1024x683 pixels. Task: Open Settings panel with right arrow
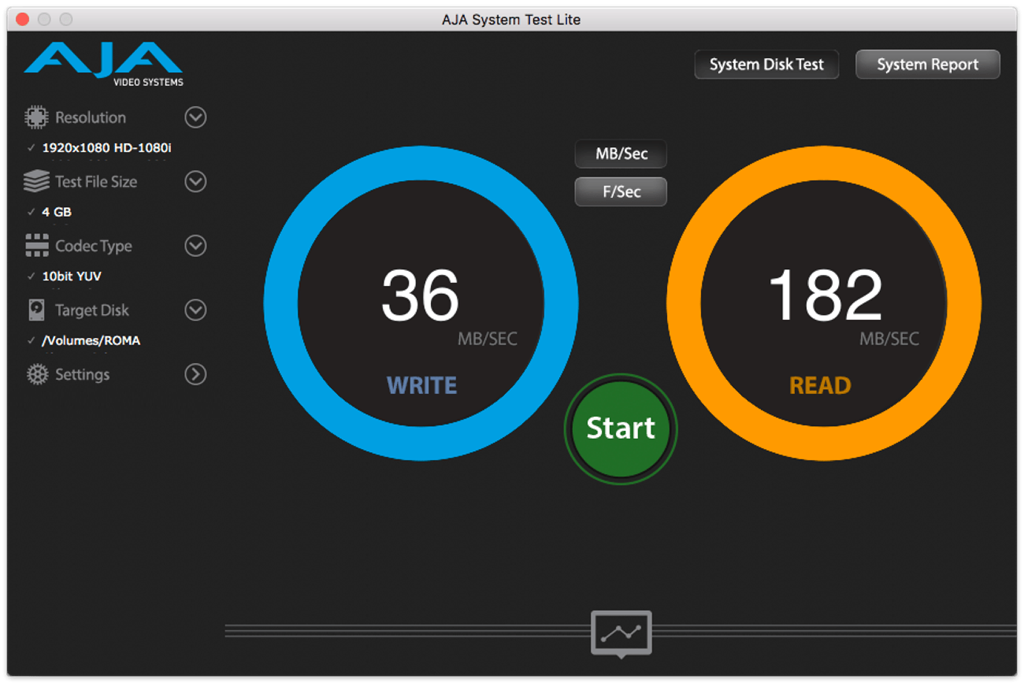coord(196,375)
